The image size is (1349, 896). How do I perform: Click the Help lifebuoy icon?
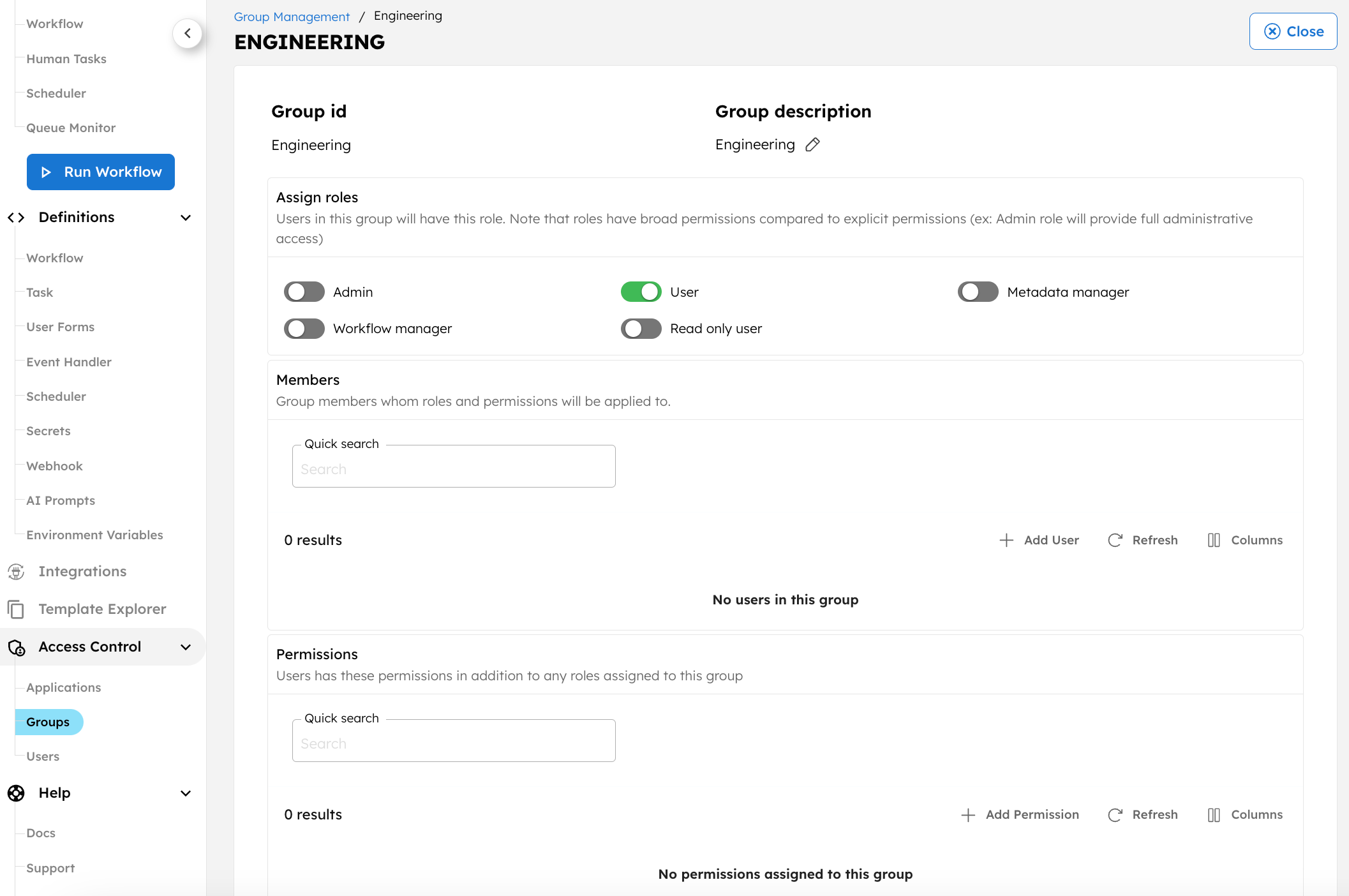coord(16,793)
